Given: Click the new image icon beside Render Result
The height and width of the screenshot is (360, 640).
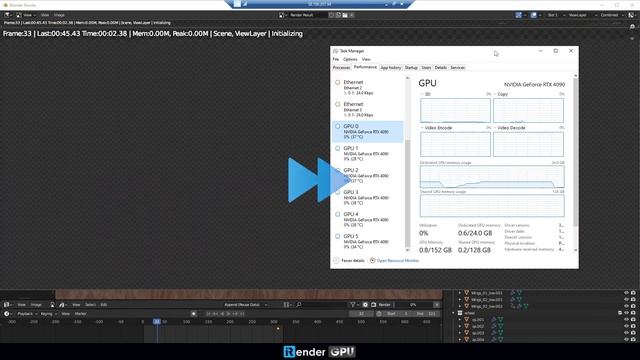Looking at the screenshot, I should point(338,15).
